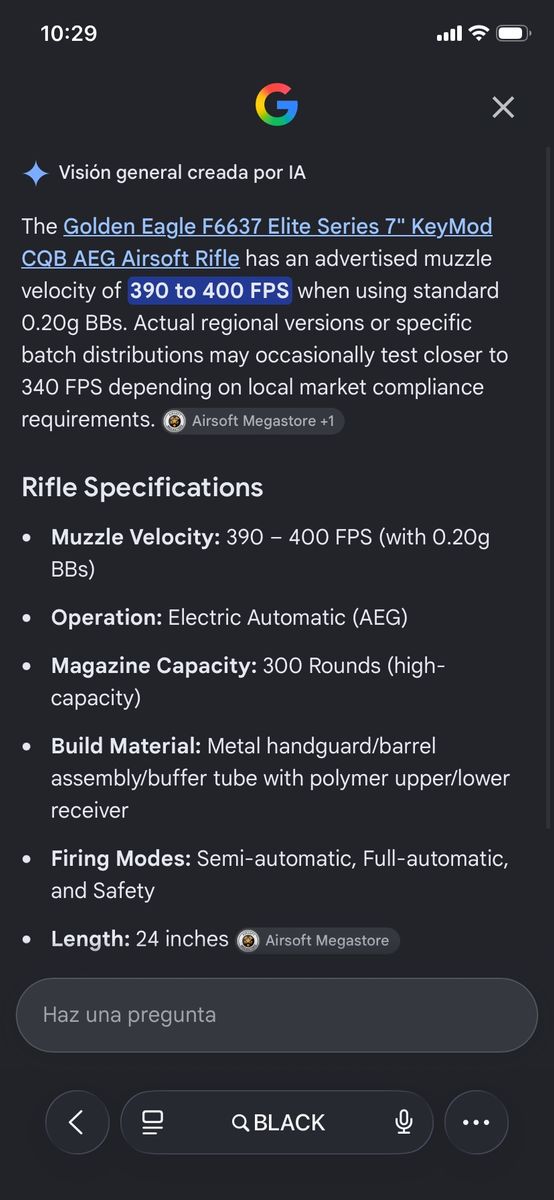Open the tabs overview icon
This screenshot has width=554, height=1200.
(152, 1122)
